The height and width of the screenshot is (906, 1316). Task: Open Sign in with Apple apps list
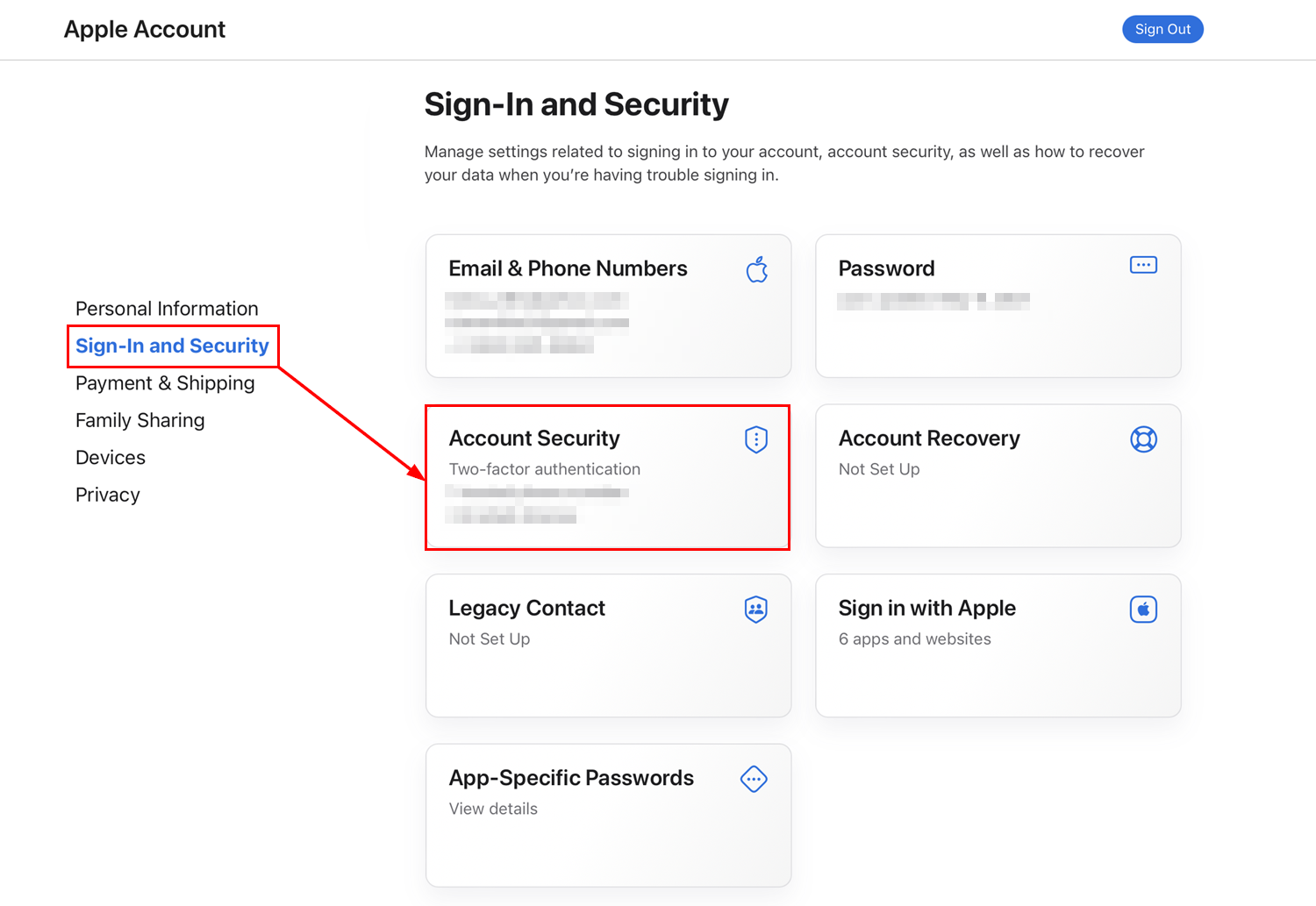998,646
